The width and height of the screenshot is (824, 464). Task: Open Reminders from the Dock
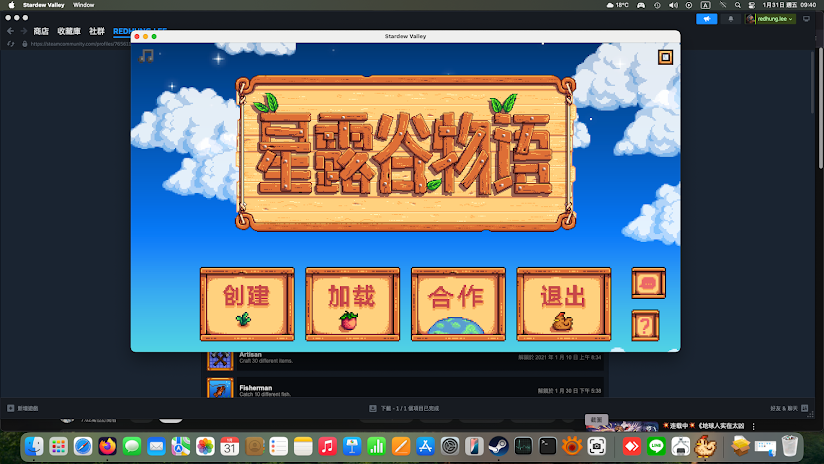click(279, 447)
